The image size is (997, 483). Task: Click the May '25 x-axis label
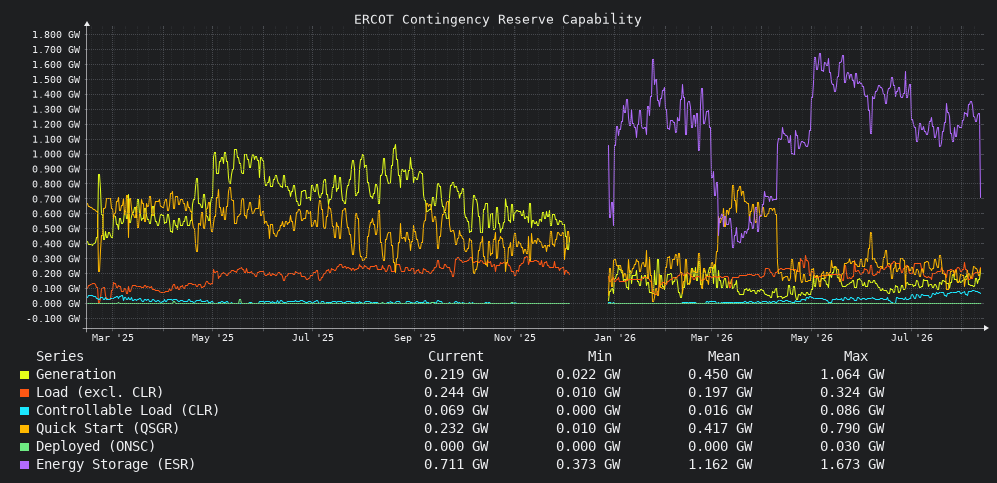point(213,338)
